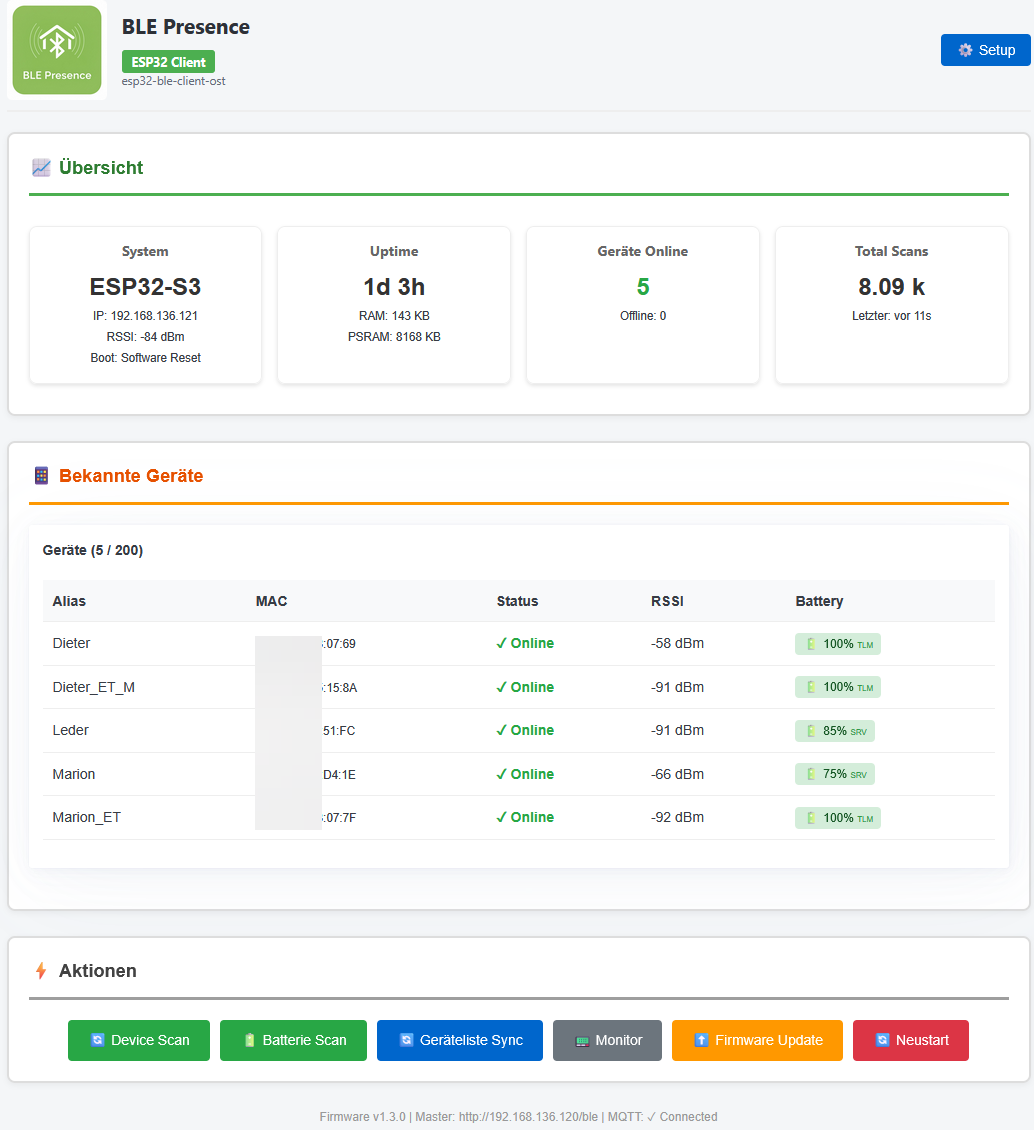Click the monitor icon on Monitor button
This screenshot has width=1034, height=1130.
tap(582, 1041)
